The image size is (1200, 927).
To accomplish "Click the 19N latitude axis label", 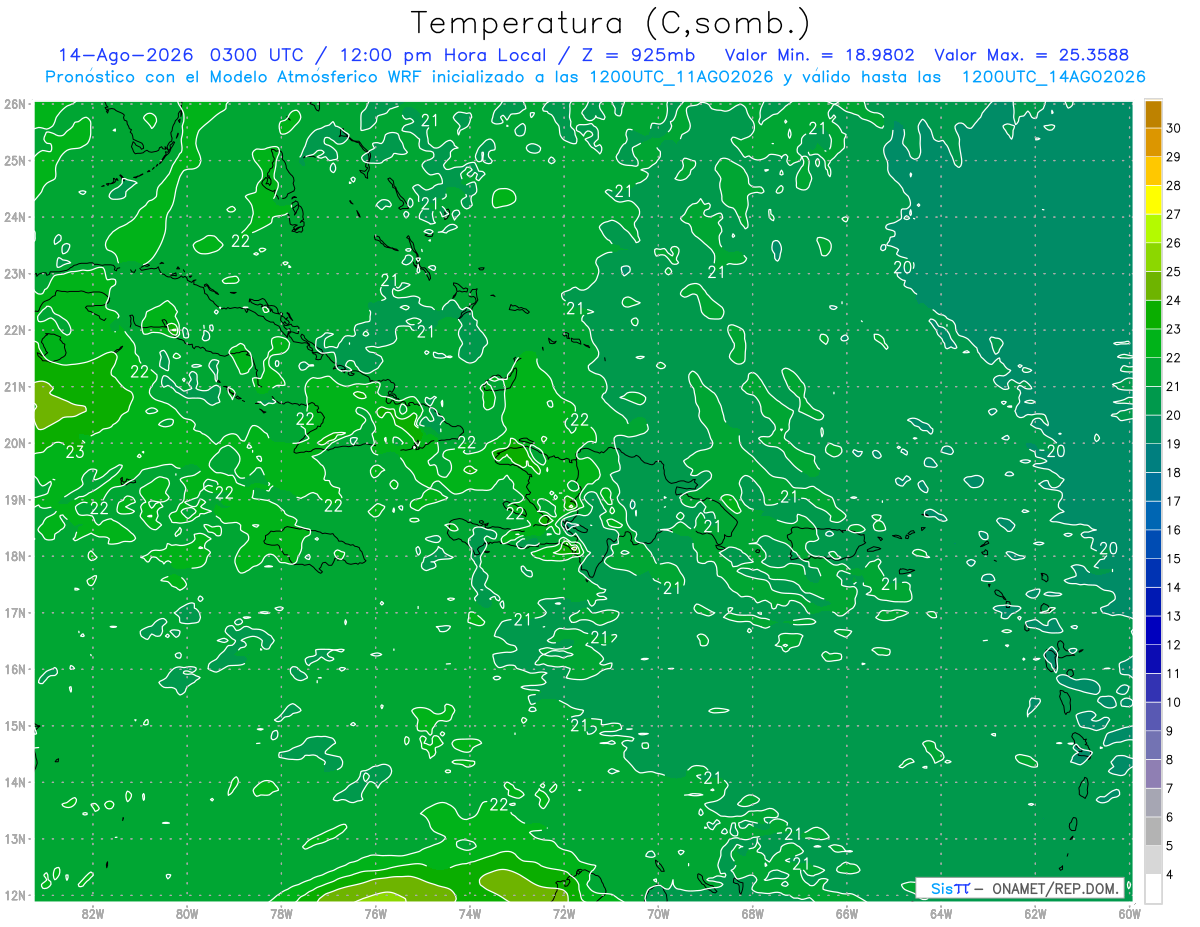I will tap(15, 499).
